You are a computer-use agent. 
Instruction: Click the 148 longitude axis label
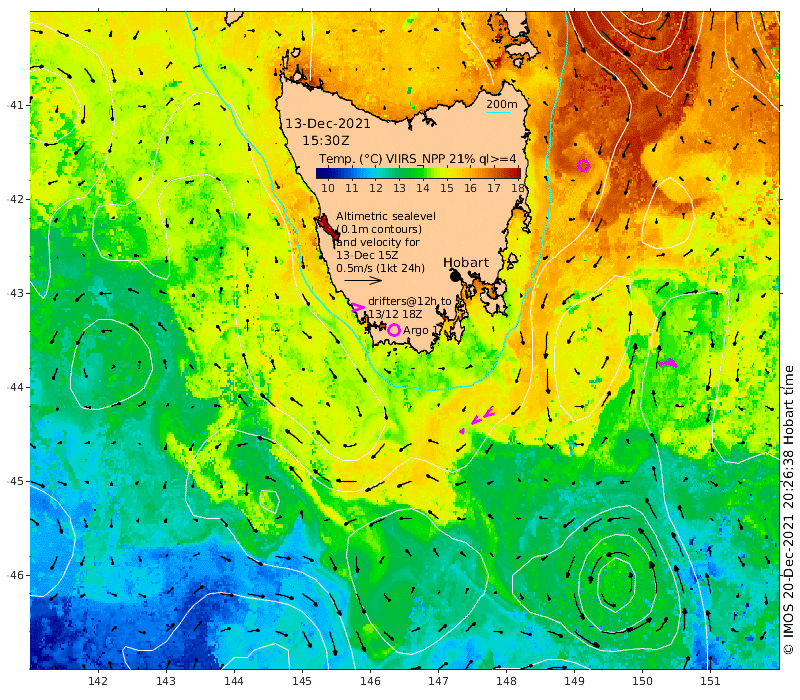pyautogui.click(x=506, y=681)
